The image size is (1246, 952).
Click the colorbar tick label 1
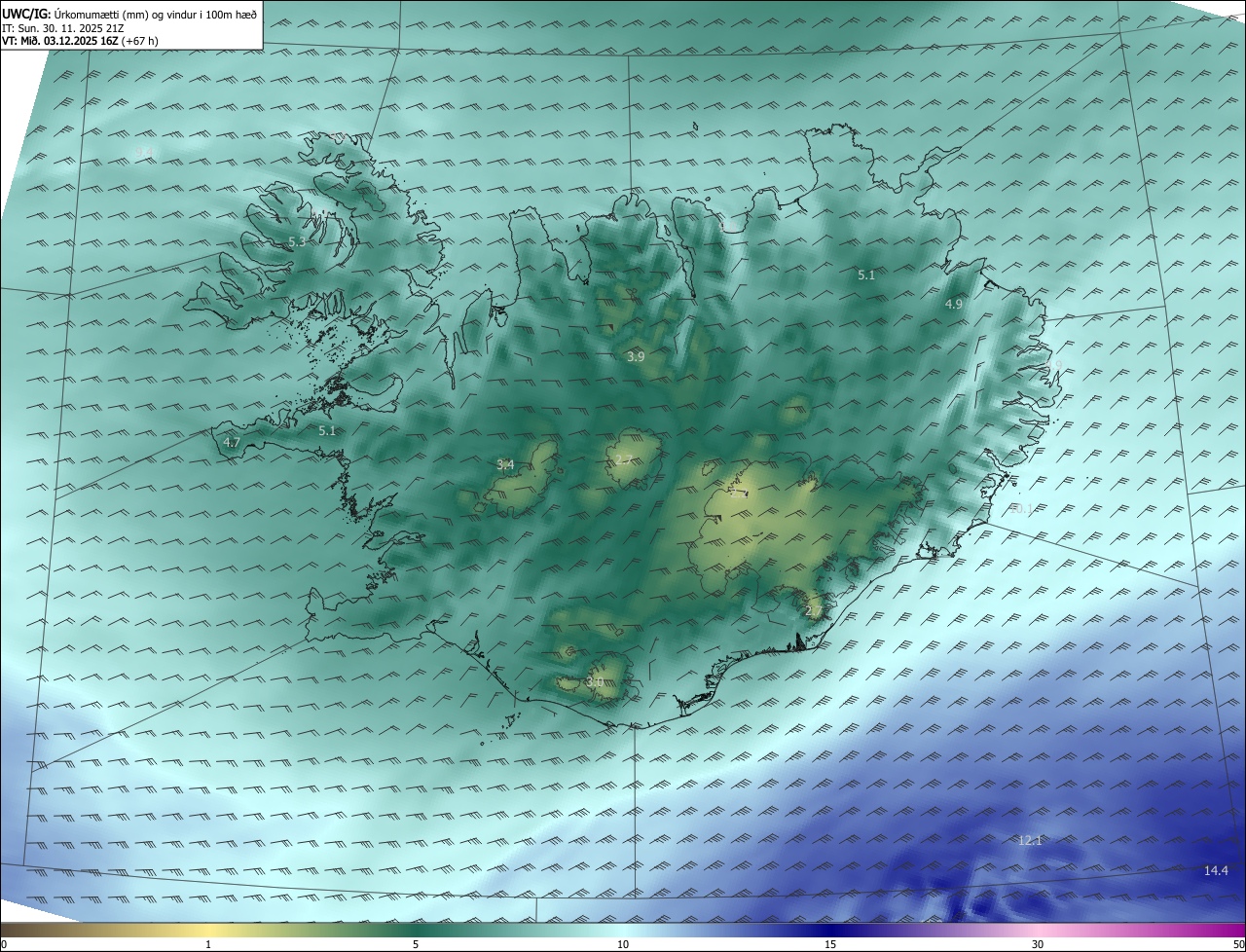(x=208, y=944)
